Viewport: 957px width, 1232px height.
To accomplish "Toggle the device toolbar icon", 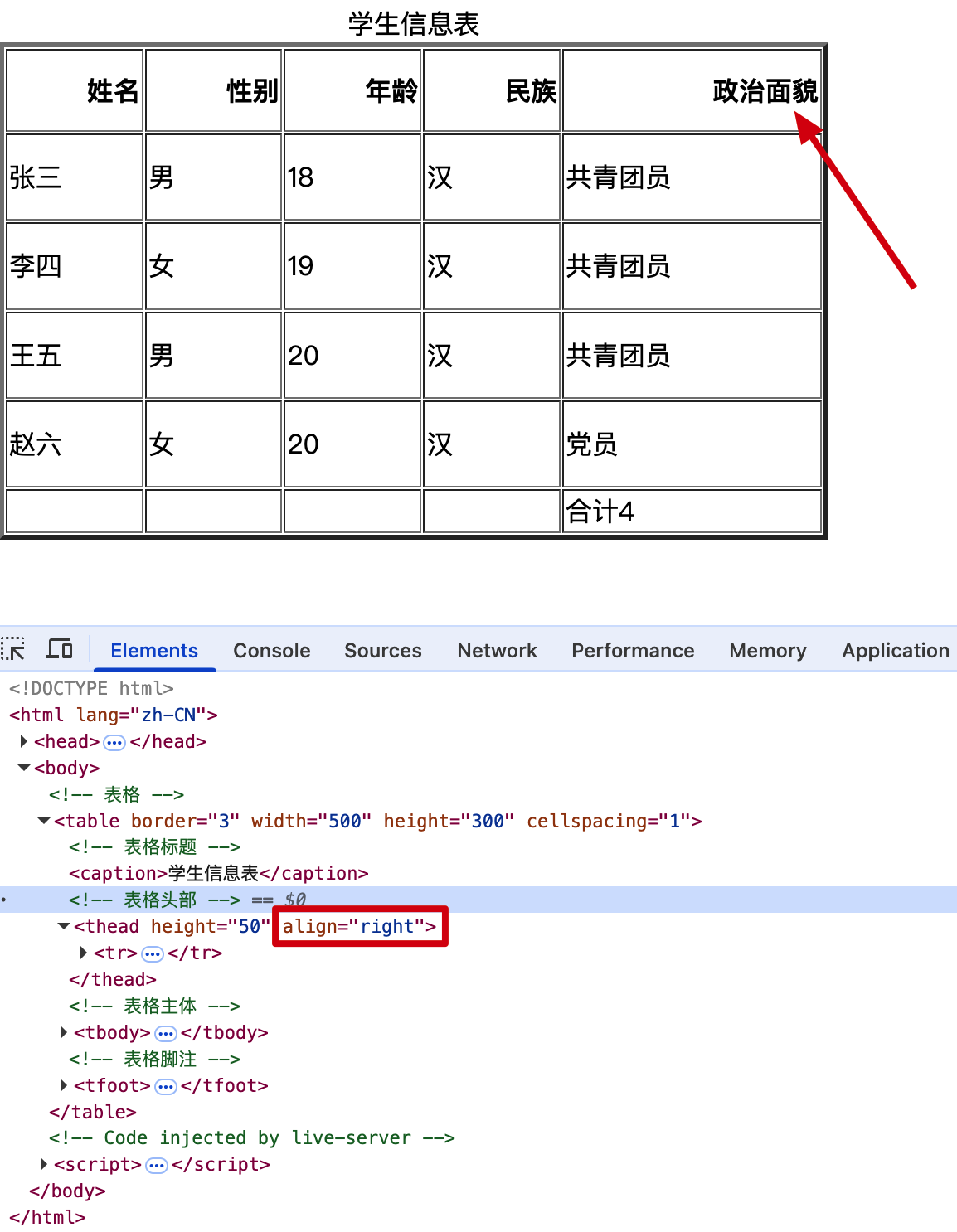I will 59,649.
